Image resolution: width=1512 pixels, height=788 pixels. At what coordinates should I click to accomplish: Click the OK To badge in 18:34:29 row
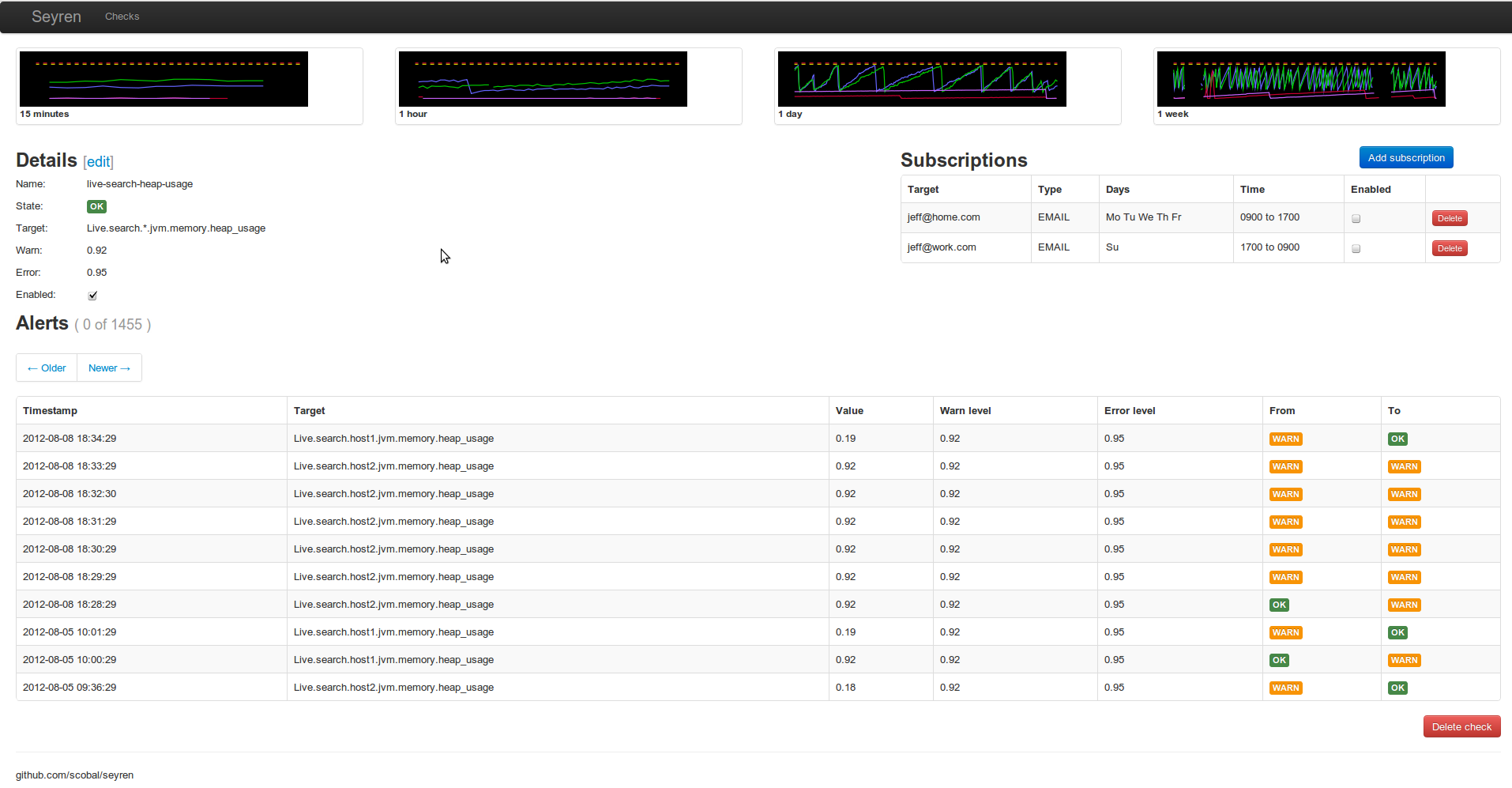1397,439
